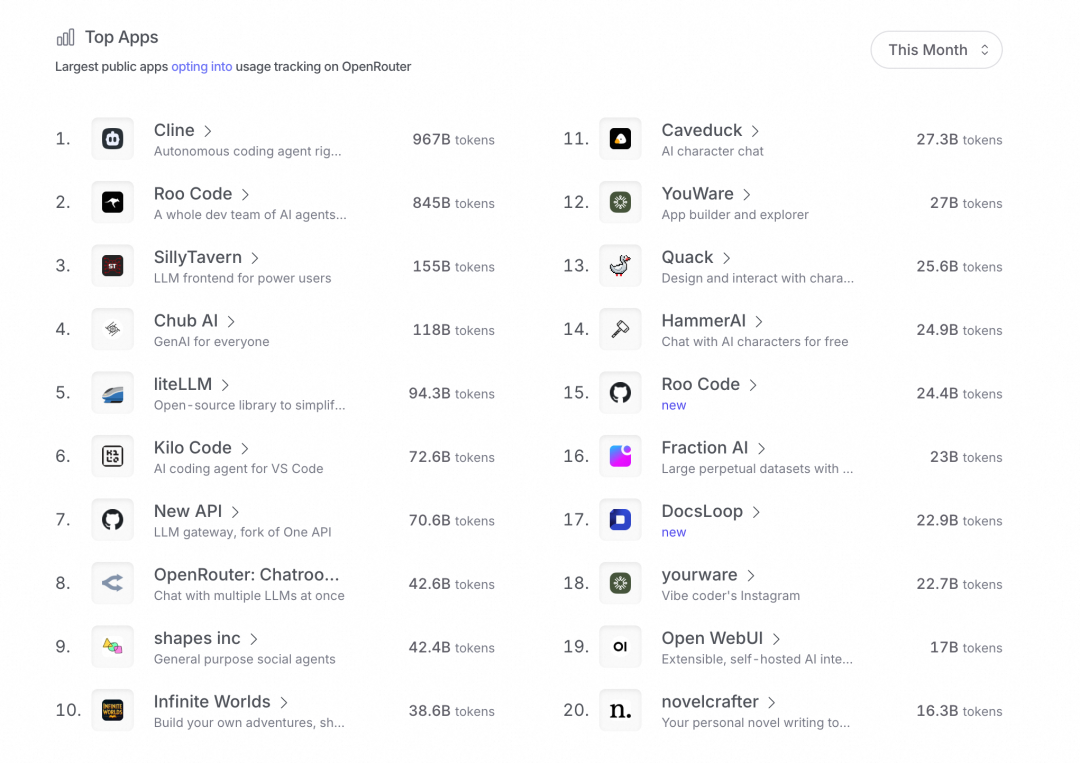The image size is (1080, 763).
Task: Open the SillyTavern red ST icon
Action: click(x=112, y=266)
